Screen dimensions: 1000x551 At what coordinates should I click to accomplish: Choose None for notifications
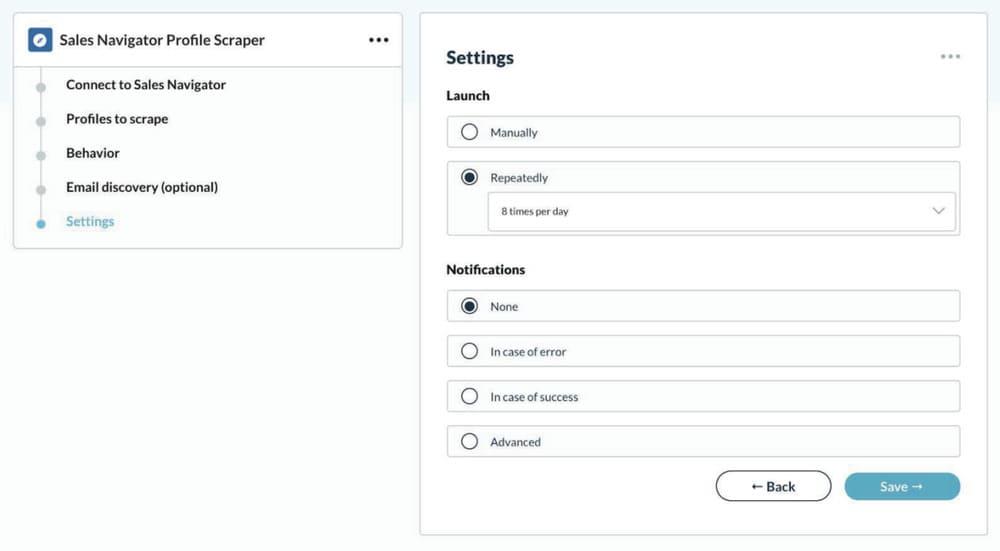click(x=469, y=306)
